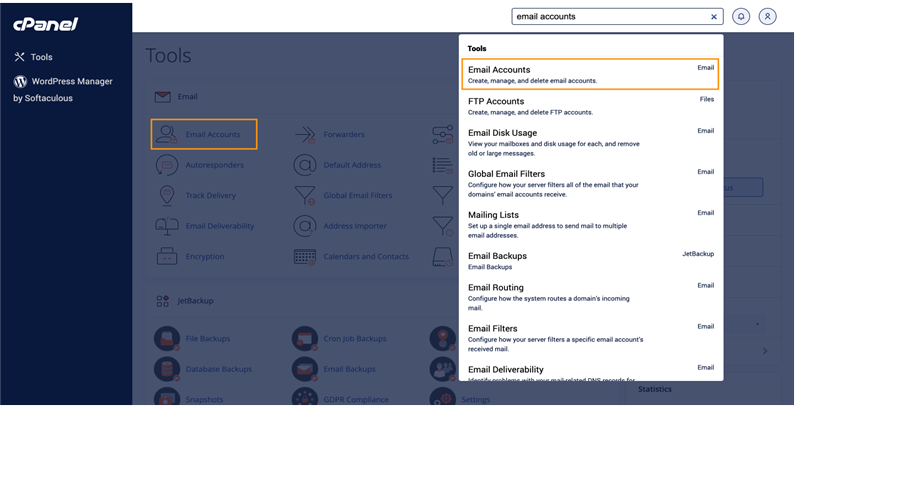Clear the search field with X icon
The width and height of the screenshot is (922, 490).
714,17
